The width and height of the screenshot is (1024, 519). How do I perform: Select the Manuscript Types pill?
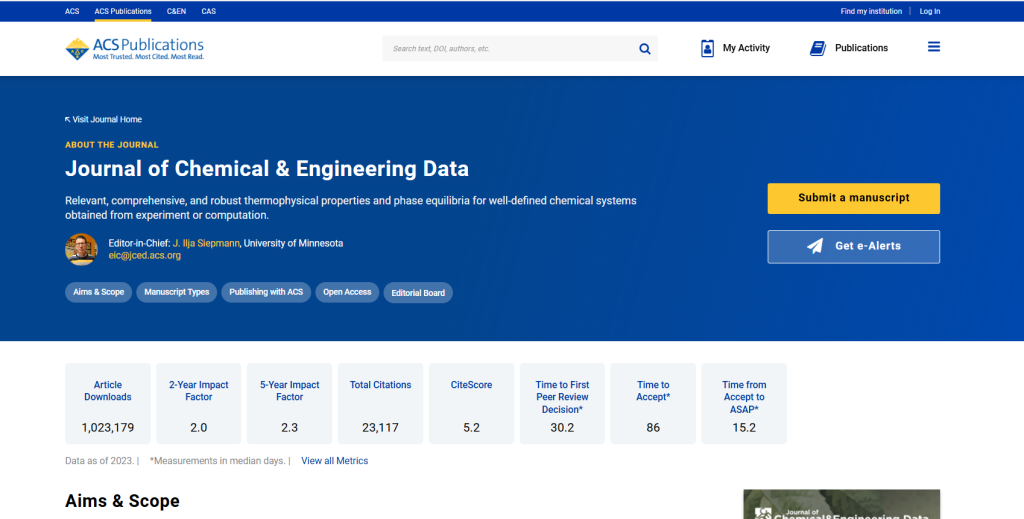(176, 292)
